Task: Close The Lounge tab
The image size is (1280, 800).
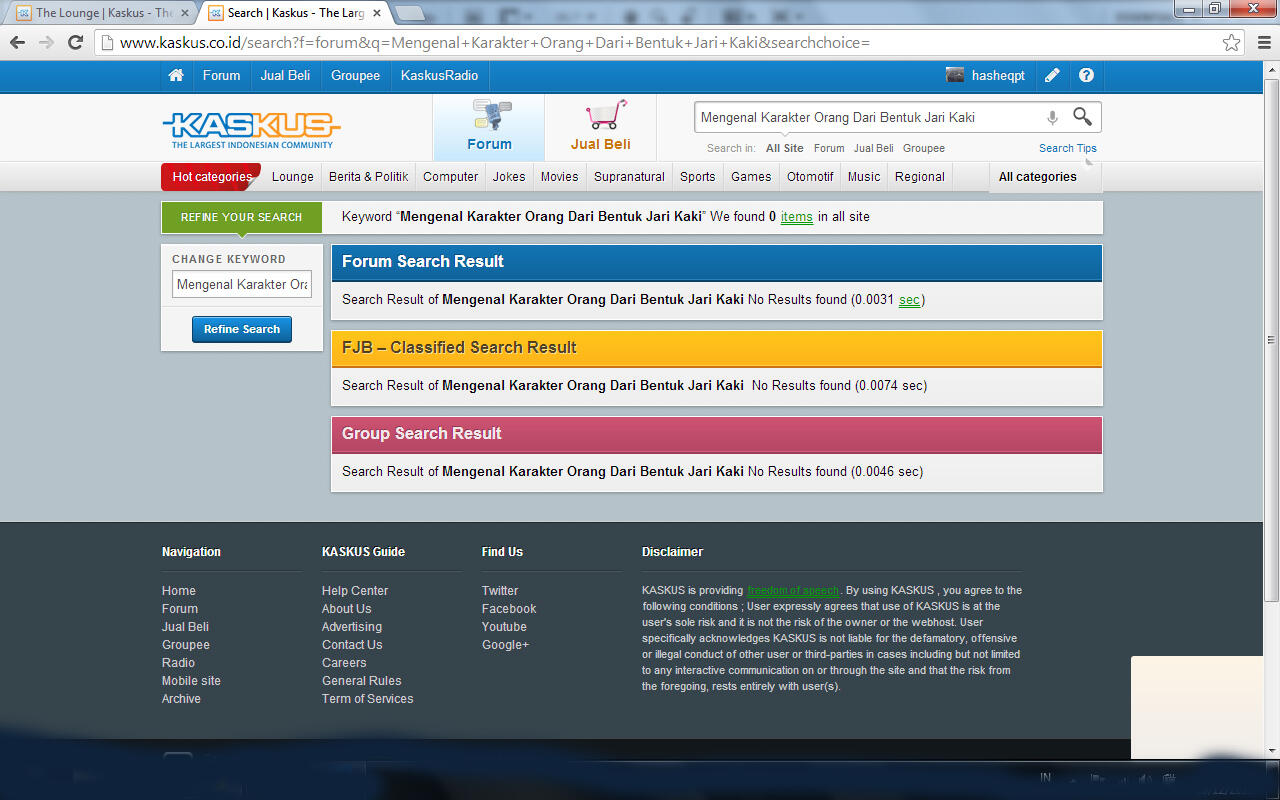Action: [185, 13]
